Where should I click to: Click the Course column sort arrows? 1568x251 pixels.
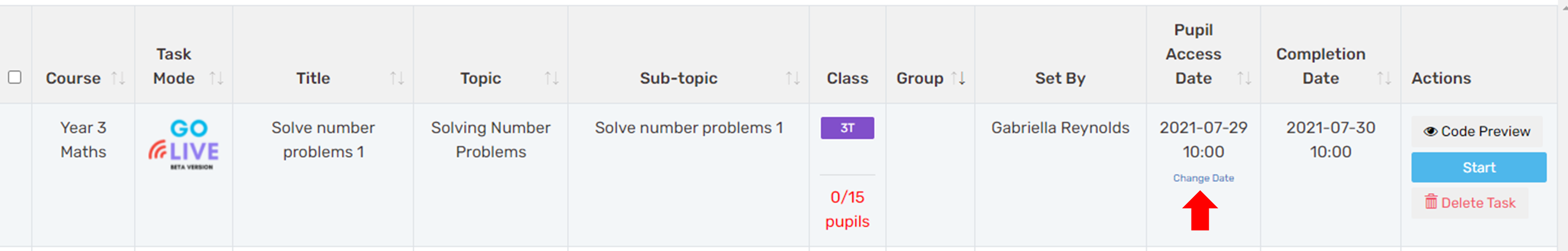pos(118,78)
